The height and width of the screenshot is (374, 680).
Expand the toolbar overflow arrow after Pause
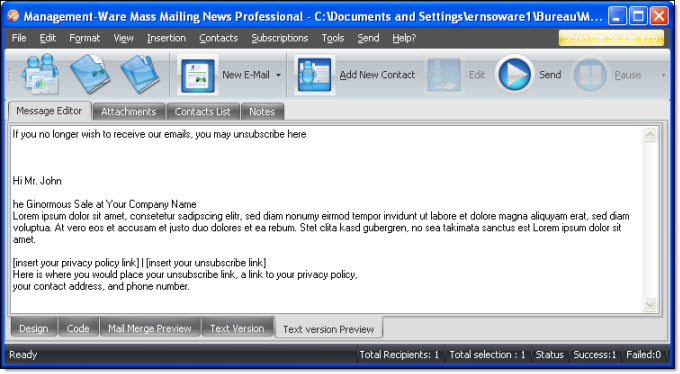(663, 75)
